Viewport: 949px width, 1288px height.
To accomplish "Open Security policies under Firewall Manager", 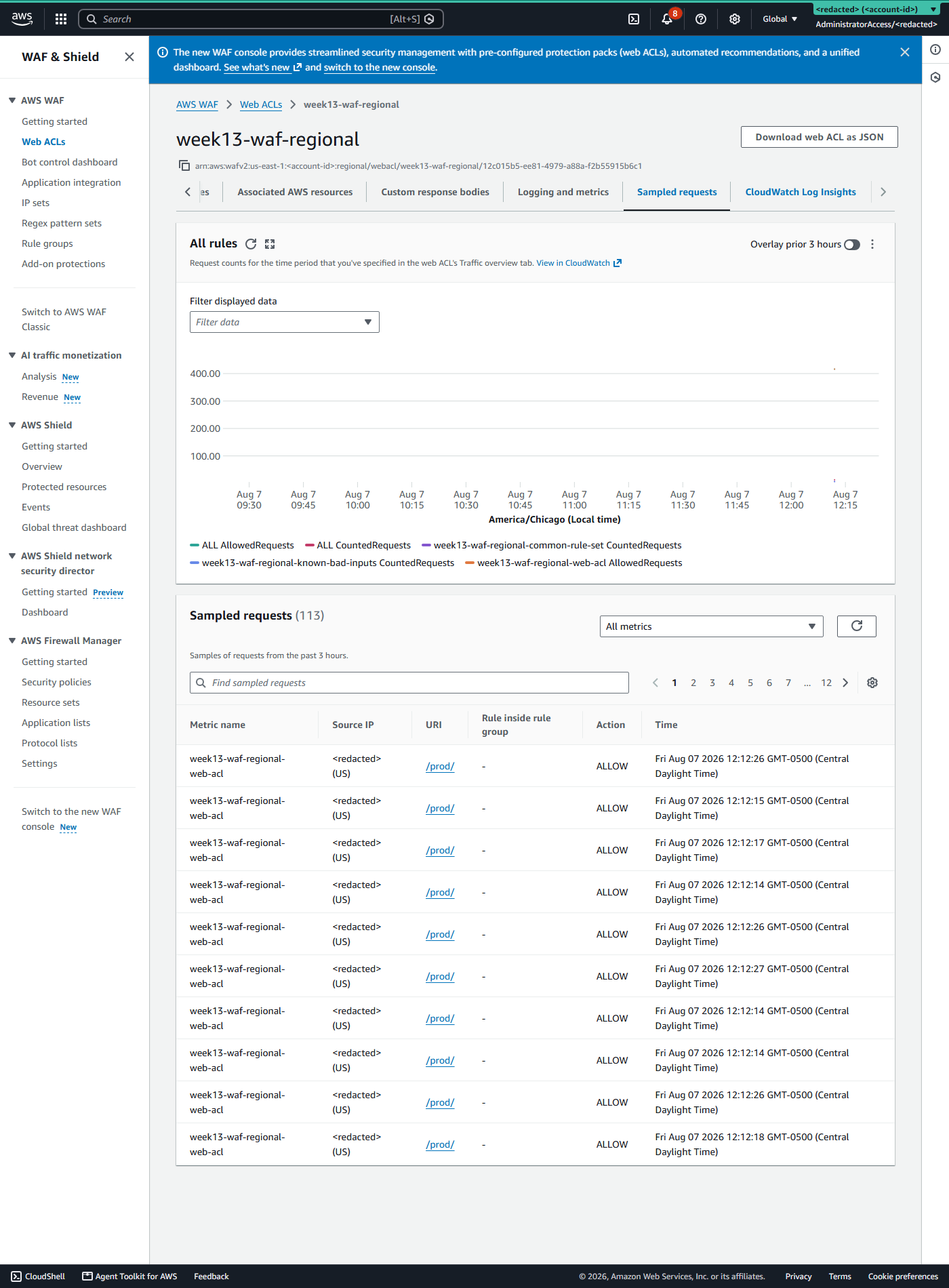I will 56,682.
